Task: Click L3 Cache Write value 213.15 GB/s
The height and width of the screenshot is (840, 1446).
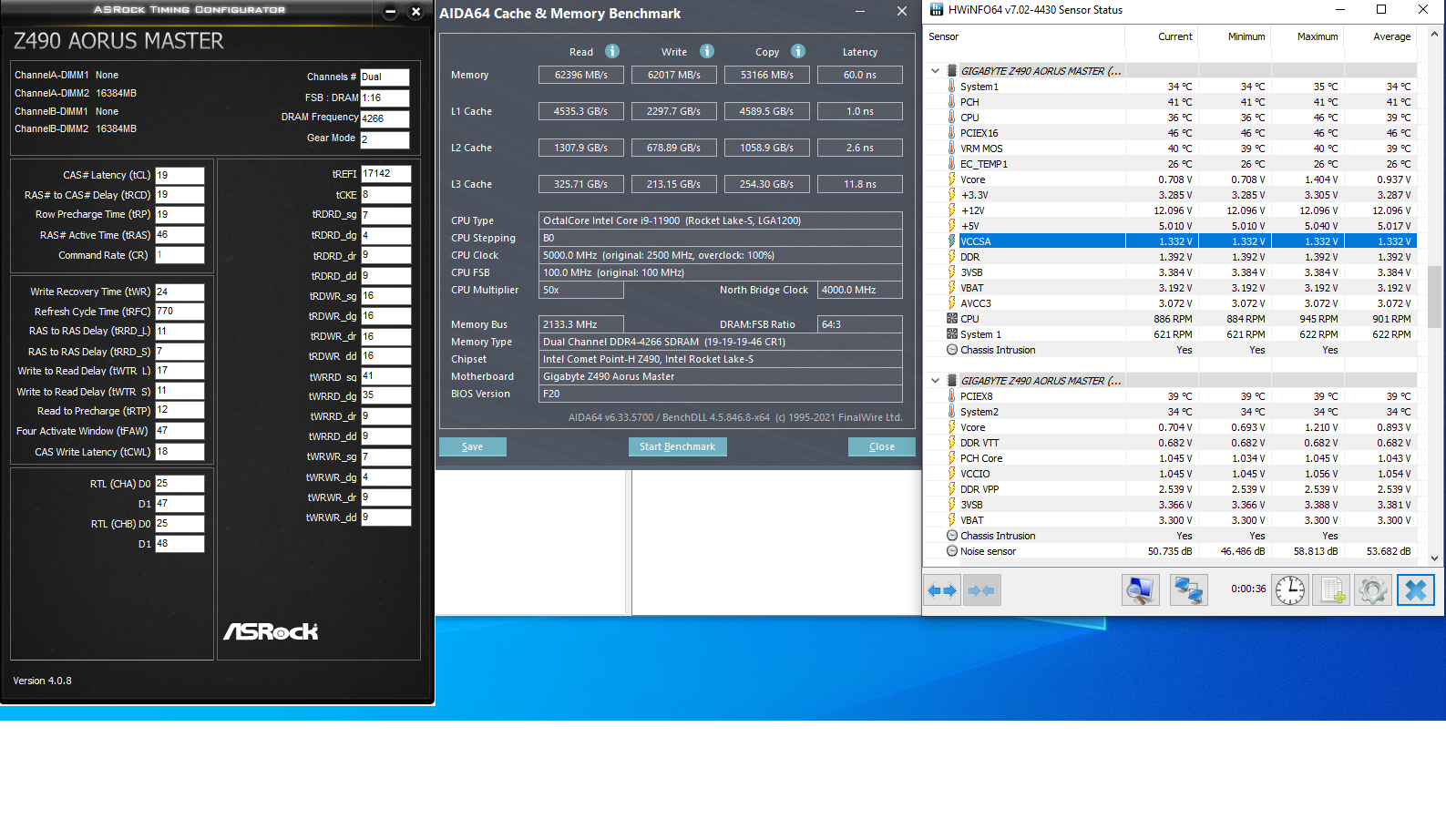Action: tap(673, 184)
